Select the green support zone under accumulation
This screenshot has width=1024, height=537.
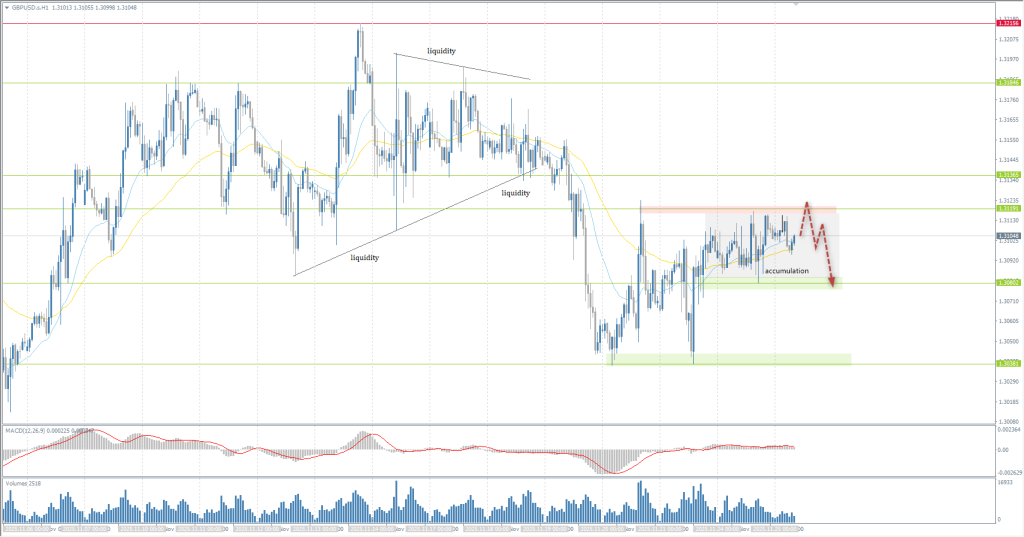point(770,284)
